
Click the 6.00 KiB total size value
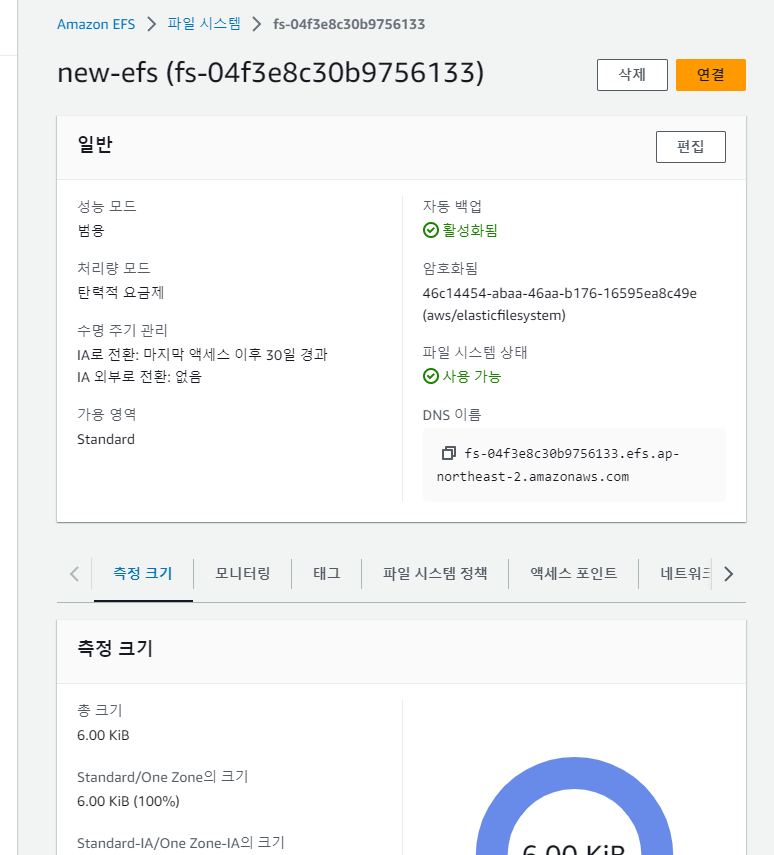tap(103, 736)
